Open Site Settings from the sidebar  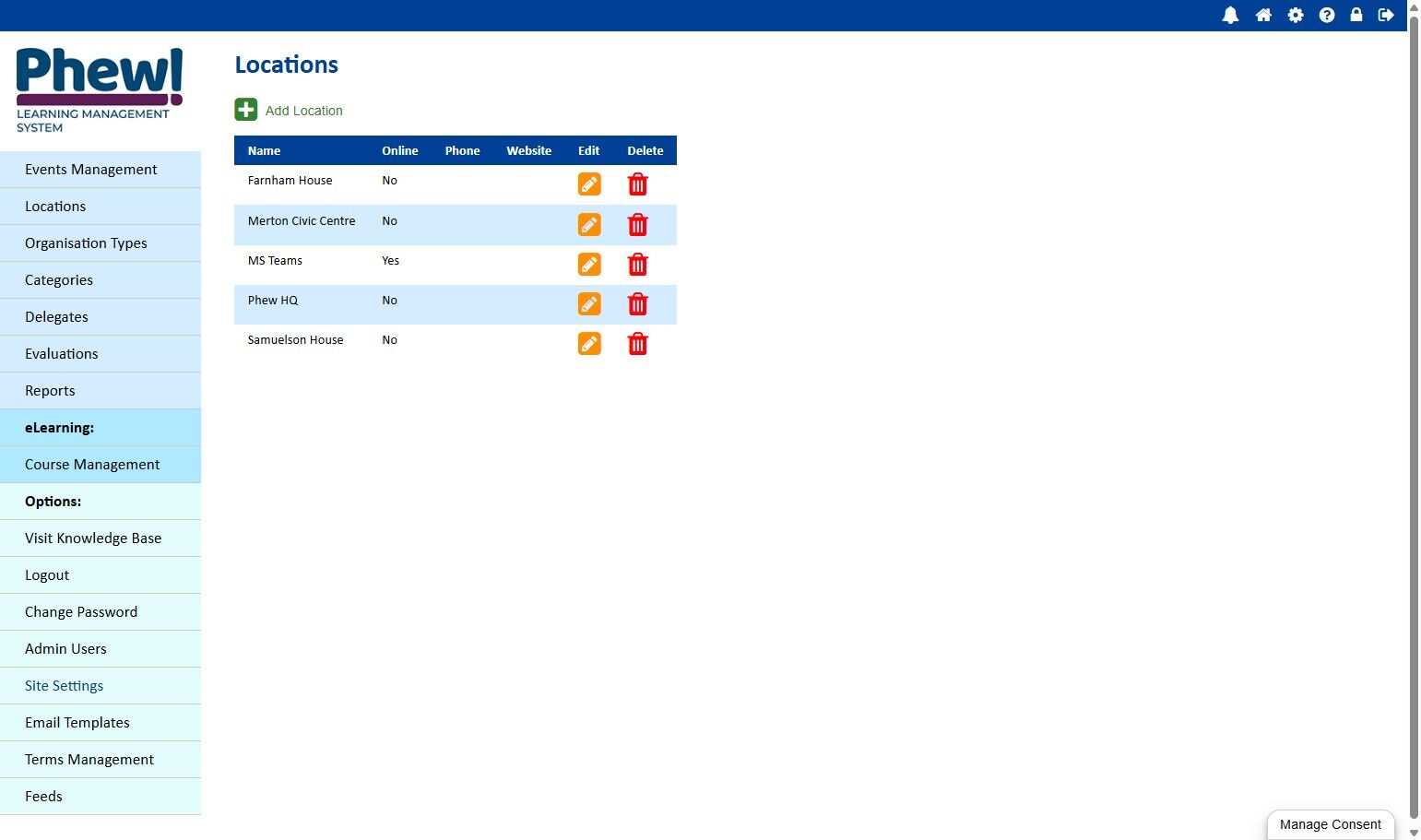coord(101,686)
